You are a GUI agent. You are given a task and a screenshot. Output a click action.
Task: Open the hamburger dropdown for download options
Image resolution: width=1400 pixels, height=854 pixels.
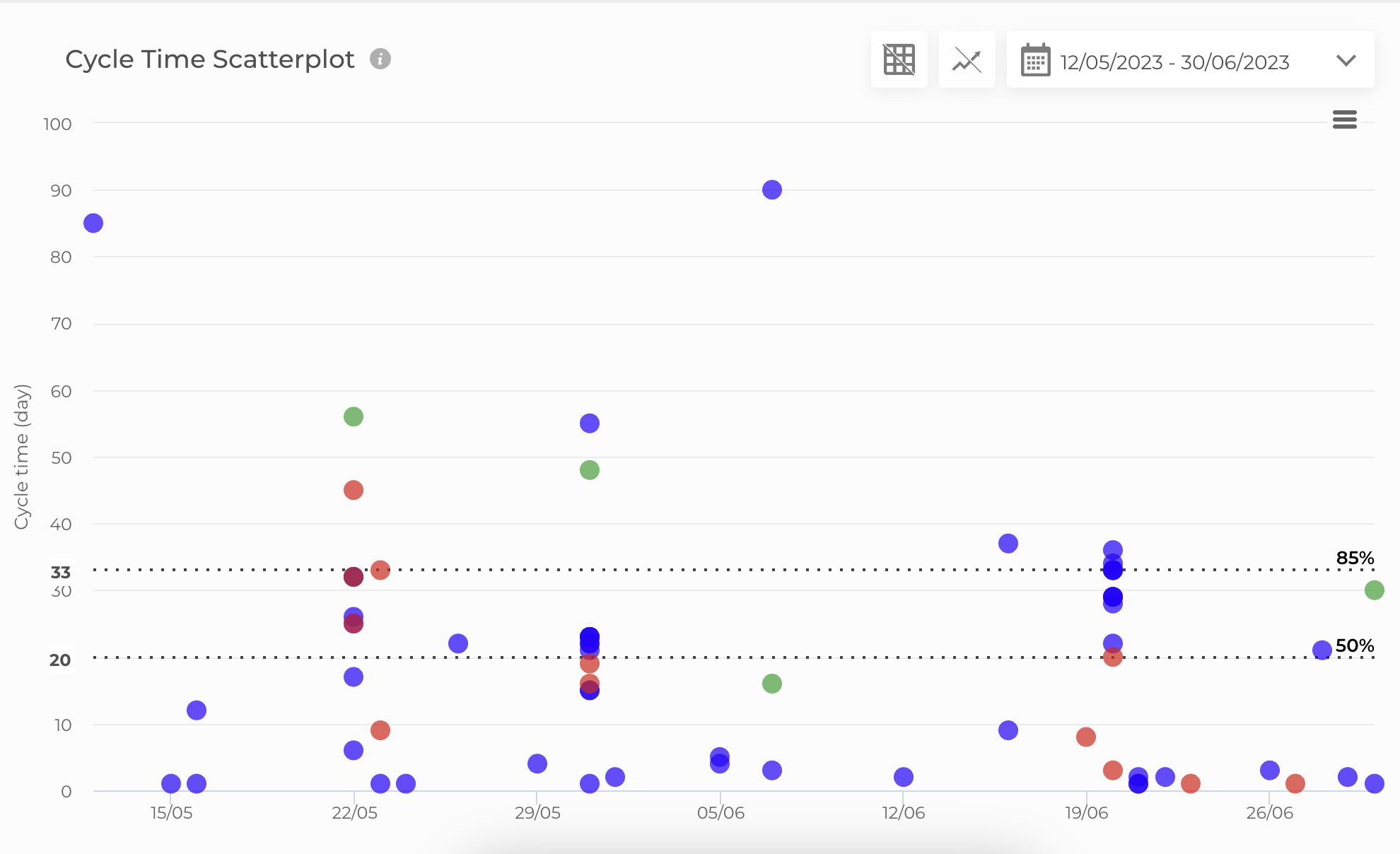(x=1345, y=119)
